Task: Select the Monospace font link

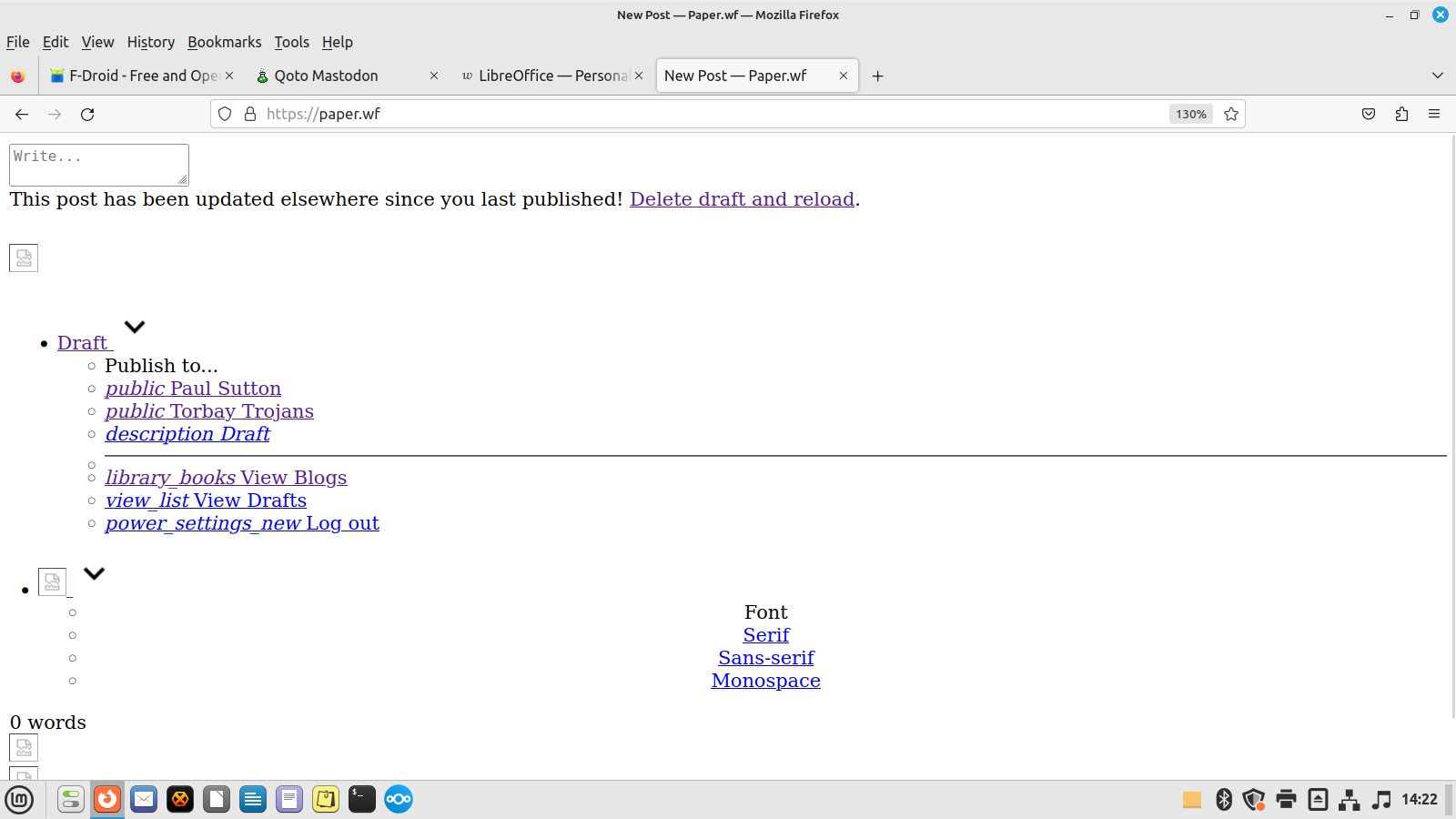Action: (x=765, y=681)
